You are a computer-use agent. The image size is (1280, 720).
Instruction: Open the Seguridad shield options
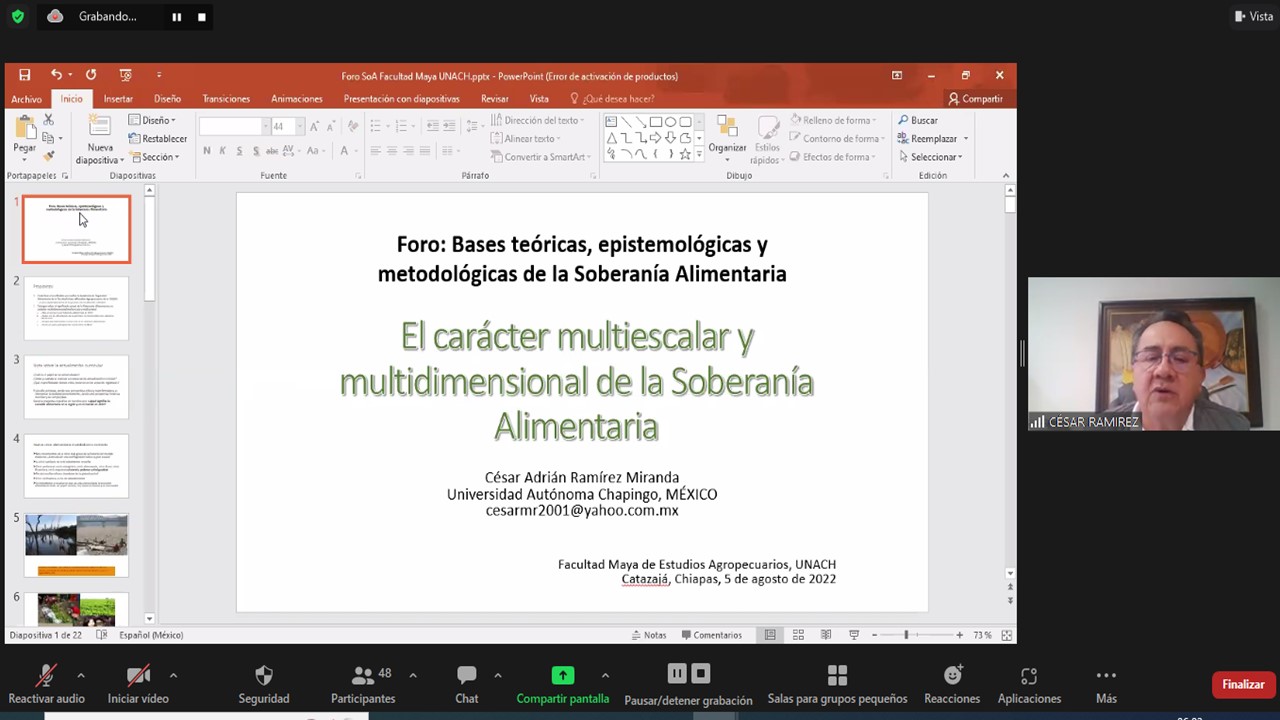click(264, 684)
